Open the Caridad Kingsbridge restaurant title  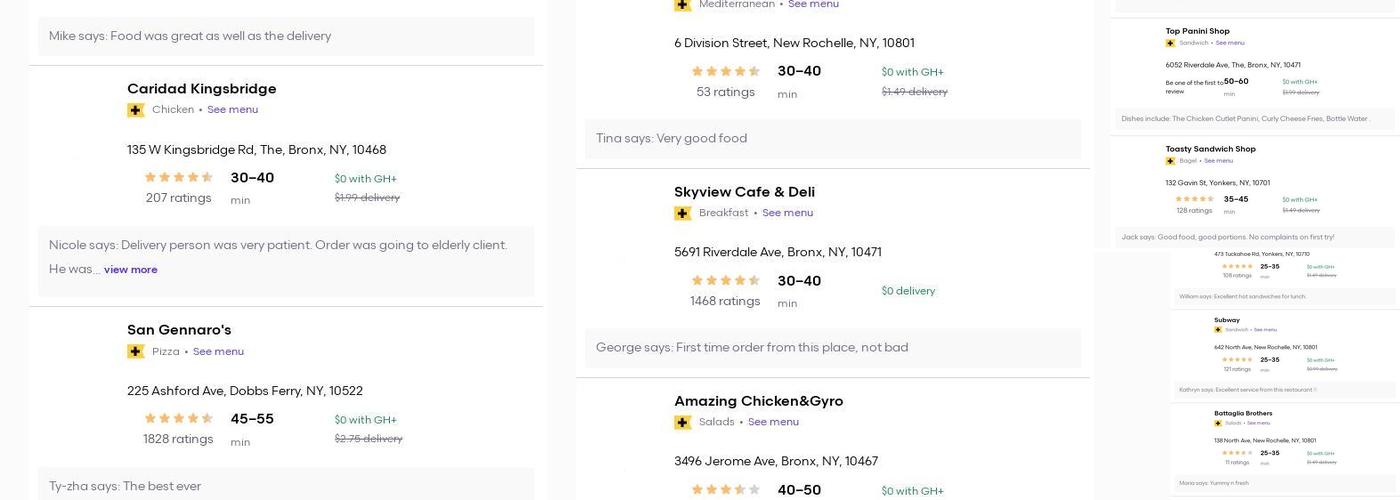coord(201,89)
